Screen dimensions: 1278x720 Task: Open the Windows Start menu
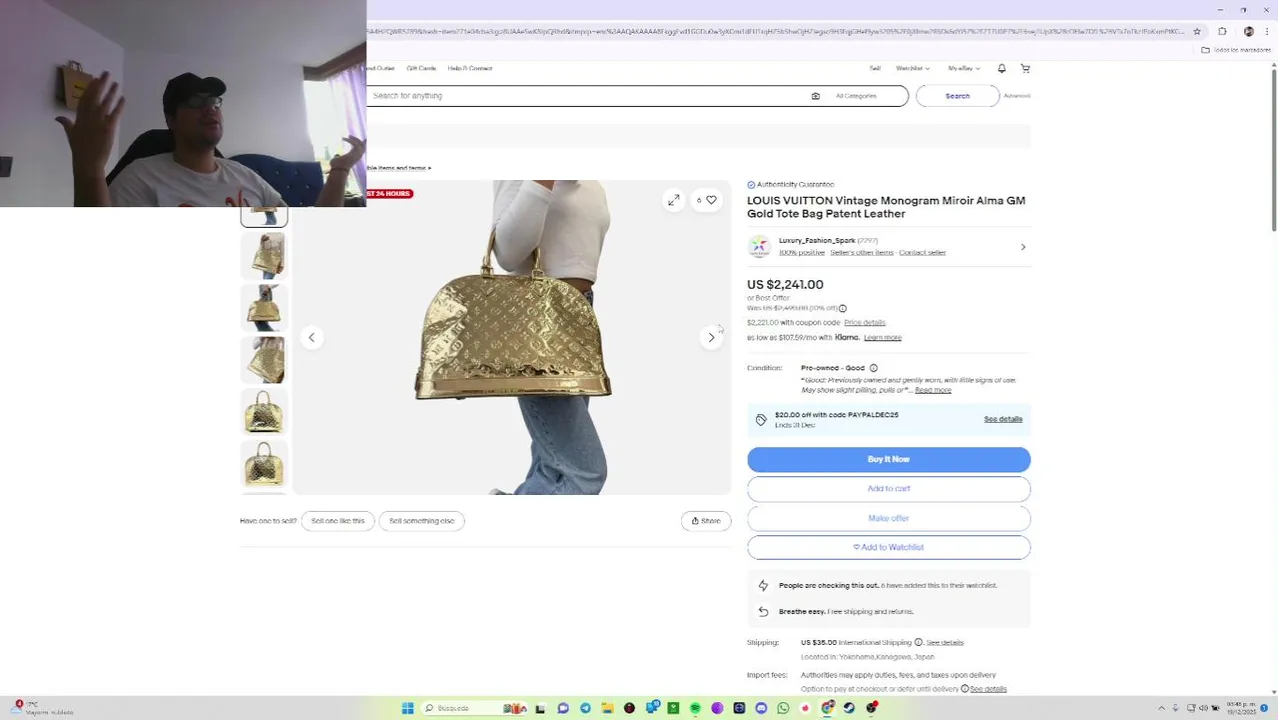(408, 708)
